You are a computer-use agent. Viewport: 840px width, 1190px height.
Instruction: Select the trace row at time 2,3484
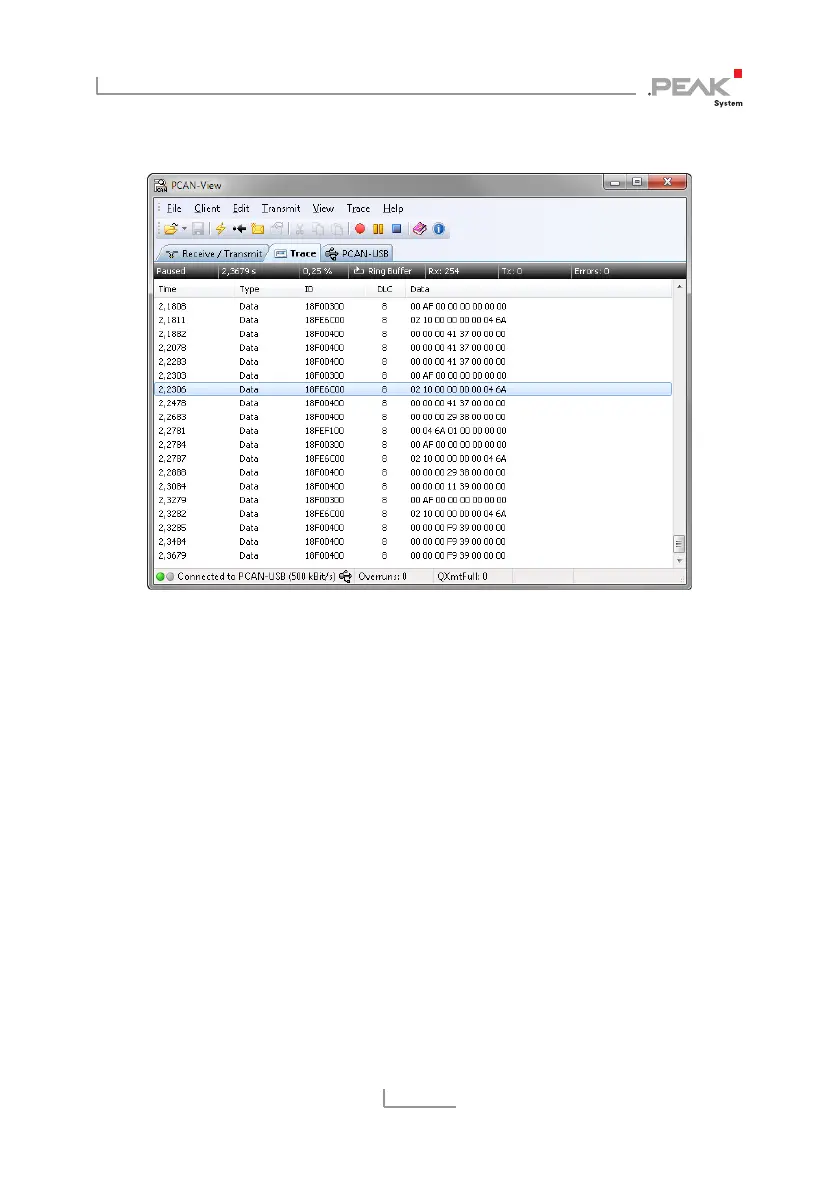413,542
